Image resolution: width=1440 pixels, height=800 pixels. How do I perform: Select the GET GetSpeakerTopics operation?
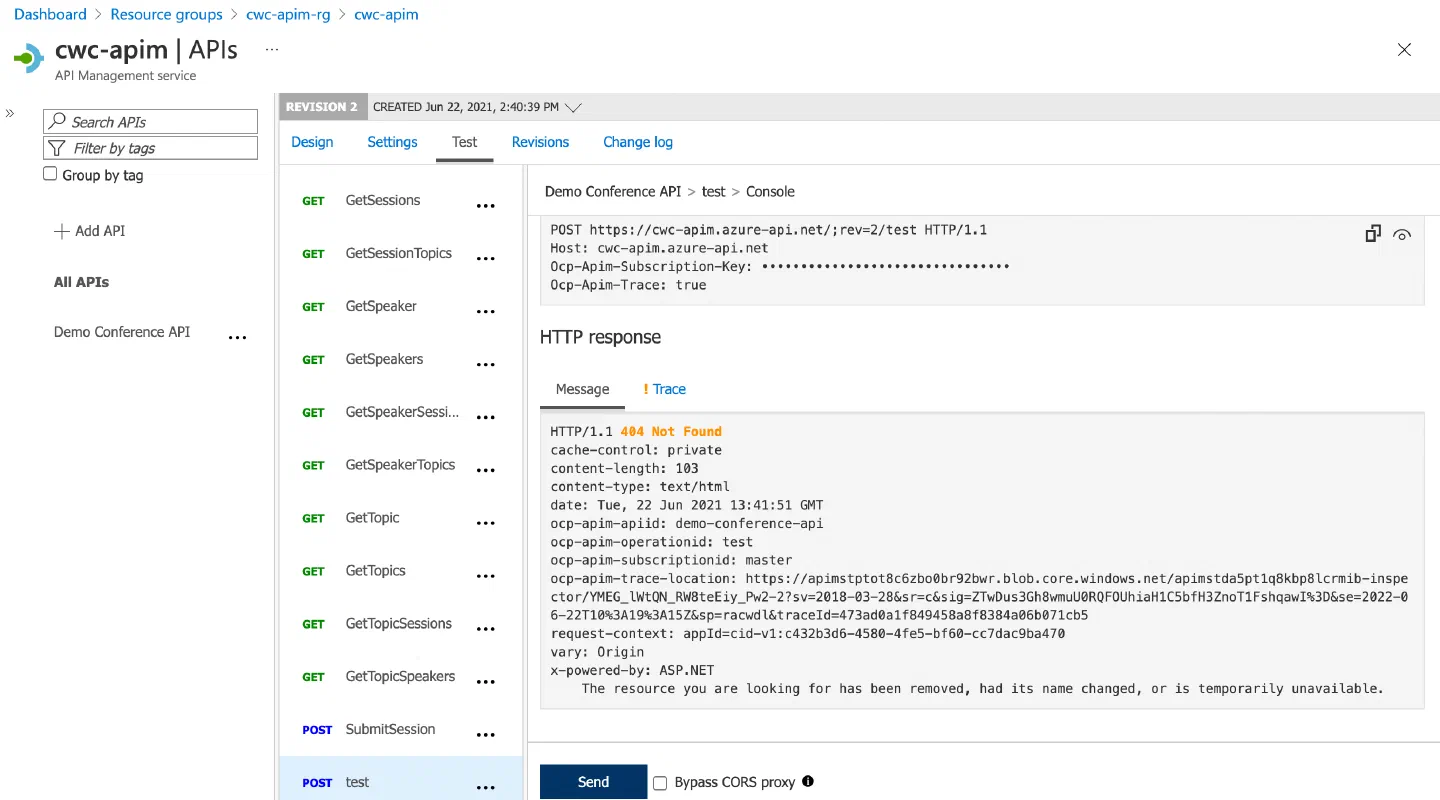(401, 465)
